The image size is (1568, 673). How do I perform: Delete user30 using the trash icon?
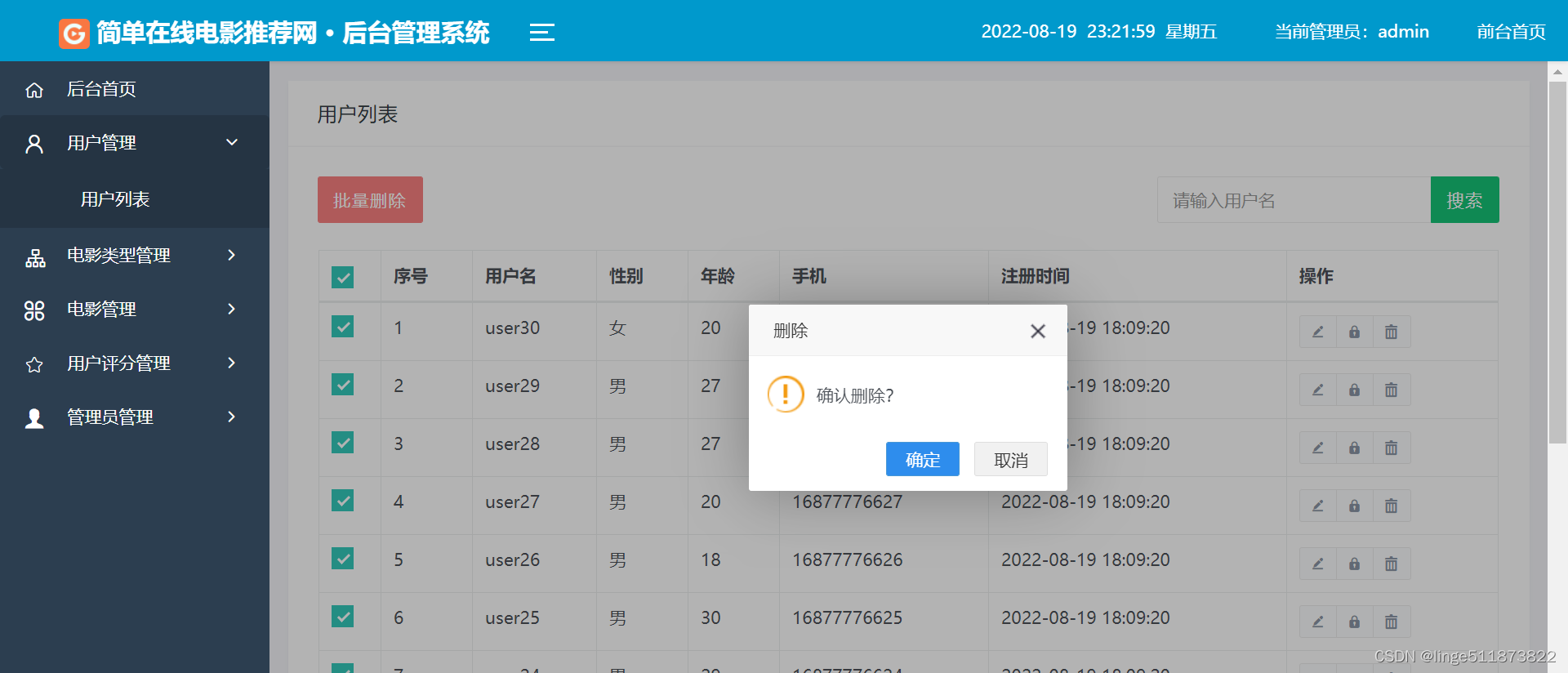click(1392, 332)
